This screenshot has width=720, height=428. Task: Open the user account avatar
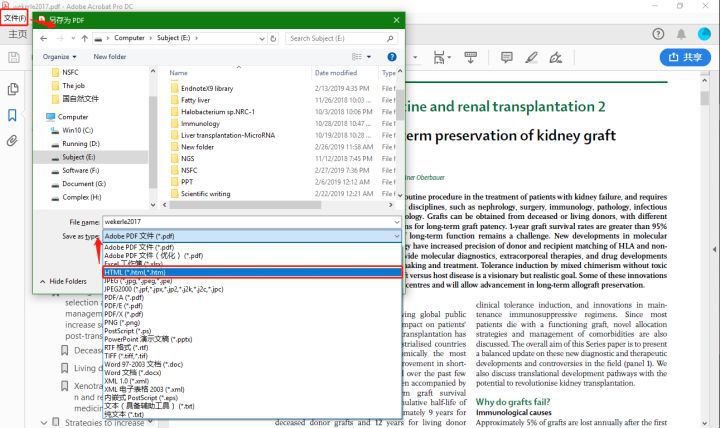tap(704, 34)
